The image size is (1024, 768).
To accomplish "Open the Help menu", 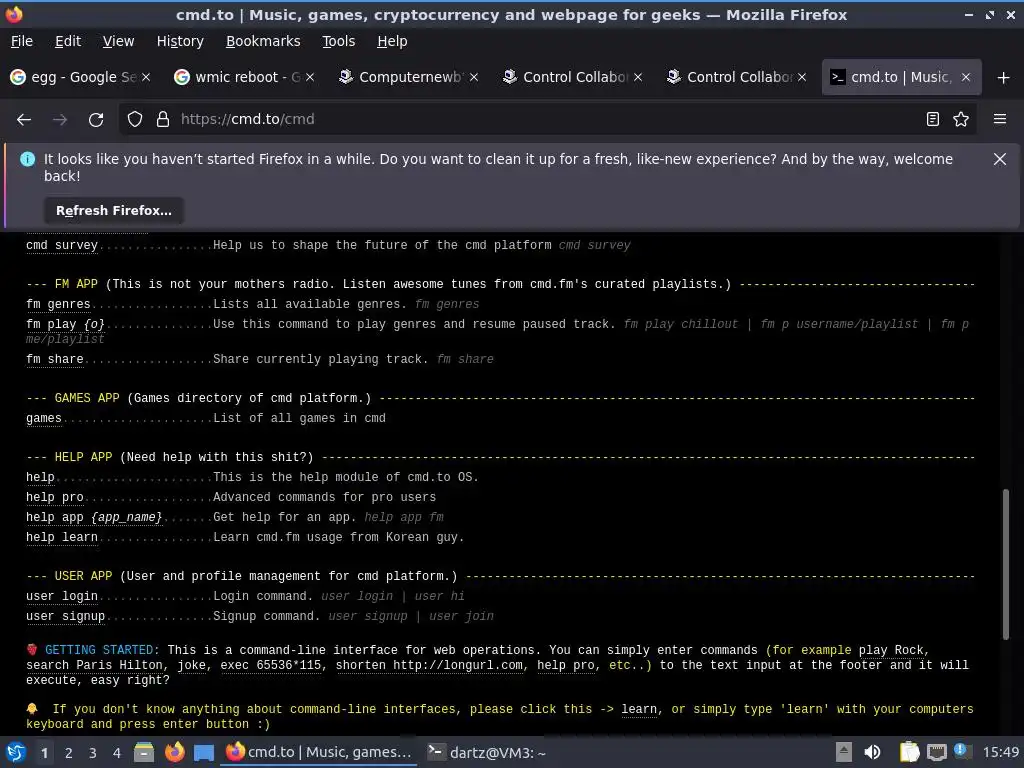I will tap(392, 41).
